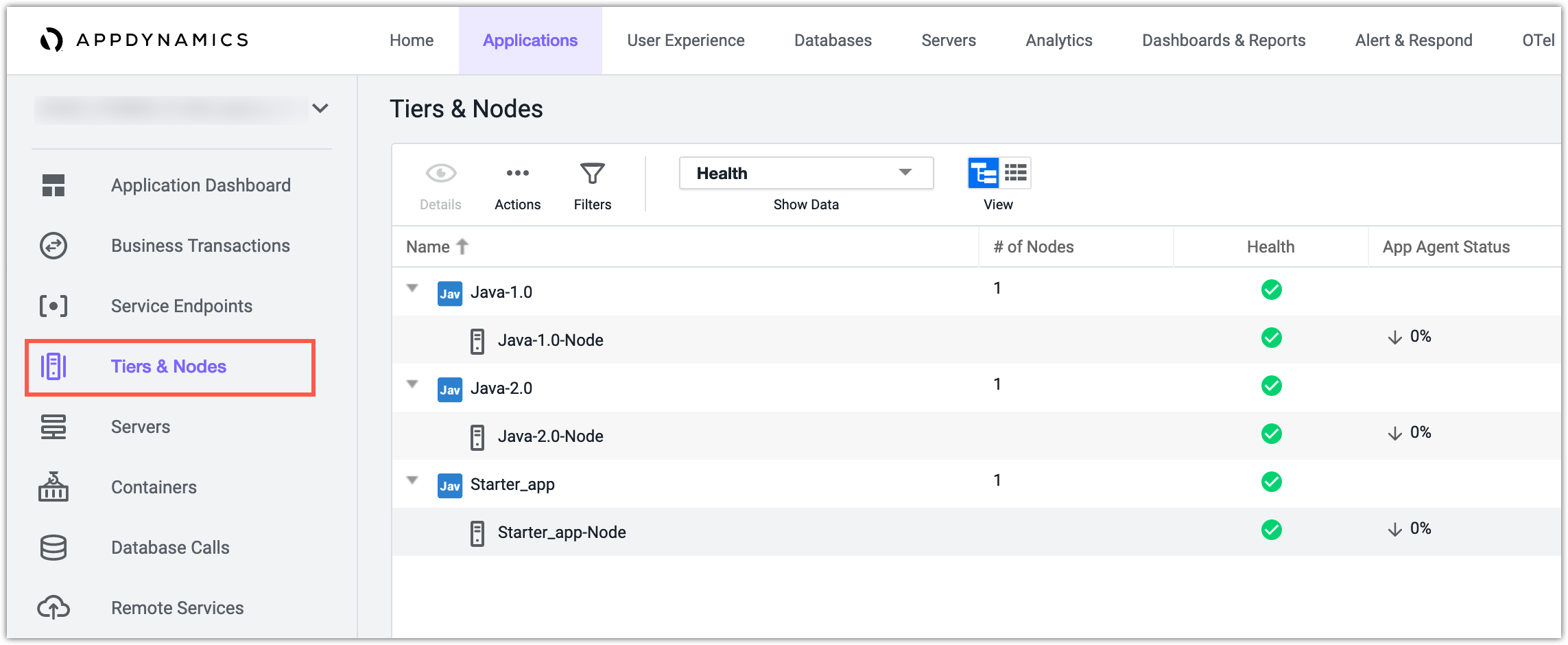Open Application Dashboard from the sidebar
This screenshot has width=1568, height=645.
[201, 185]
